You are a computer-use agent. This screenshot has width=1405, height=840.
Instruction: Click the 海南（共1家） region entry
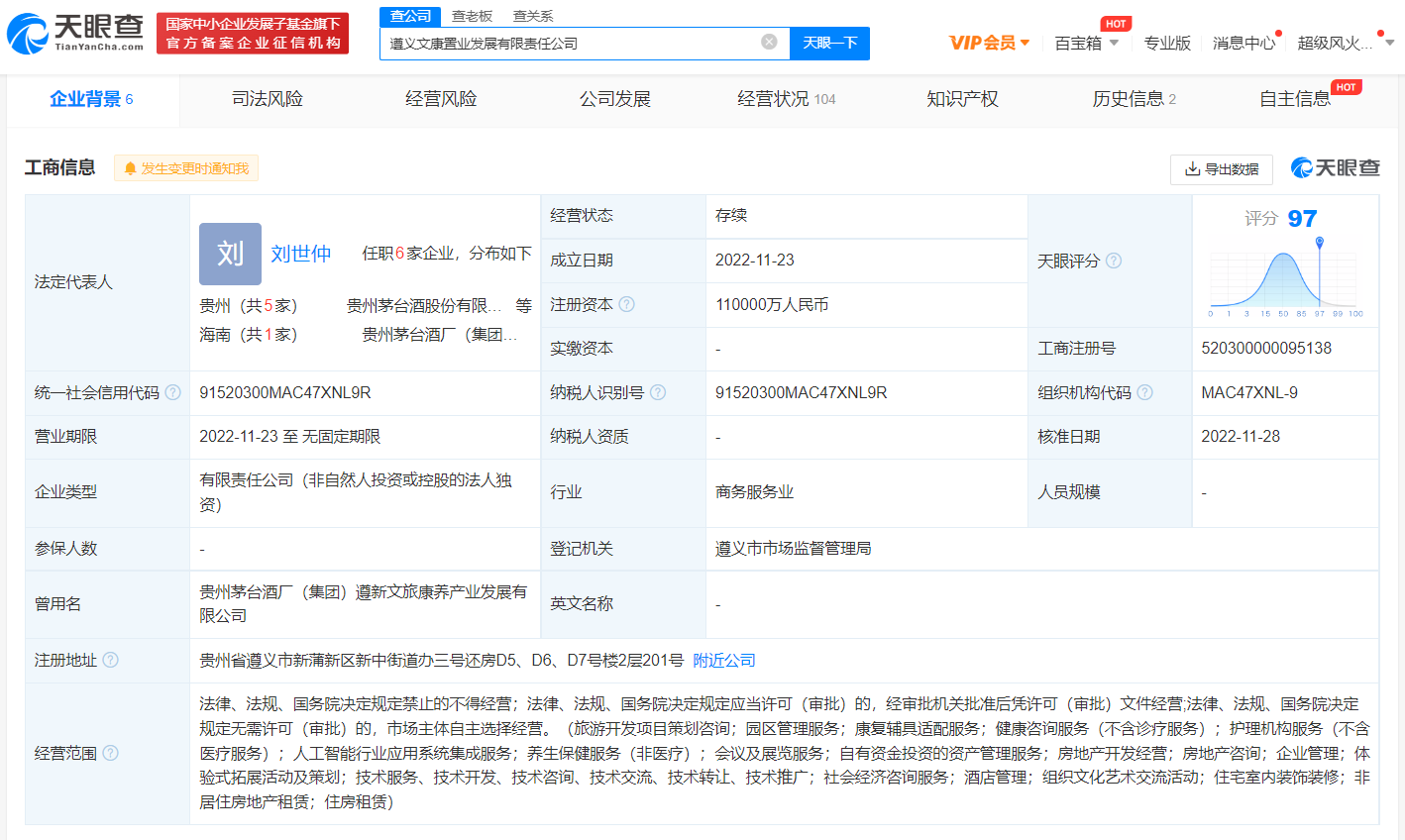click(249, 335)
